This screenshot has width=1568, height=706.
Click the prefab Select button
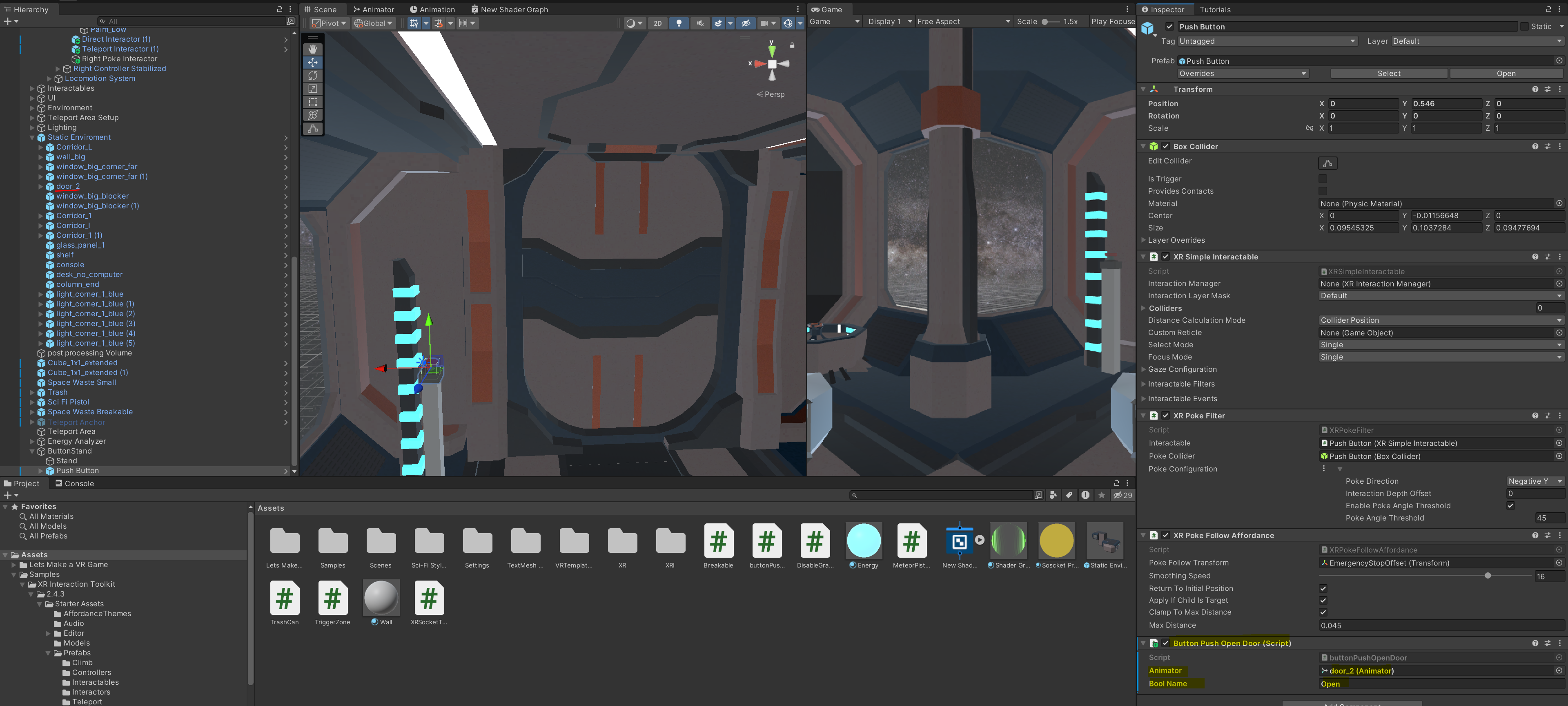point(1388,74)
